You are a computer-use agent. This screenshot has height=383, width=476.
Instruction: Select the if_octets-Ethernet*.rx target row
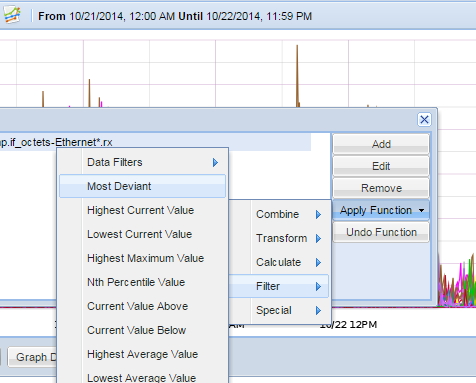coord(155,142)
